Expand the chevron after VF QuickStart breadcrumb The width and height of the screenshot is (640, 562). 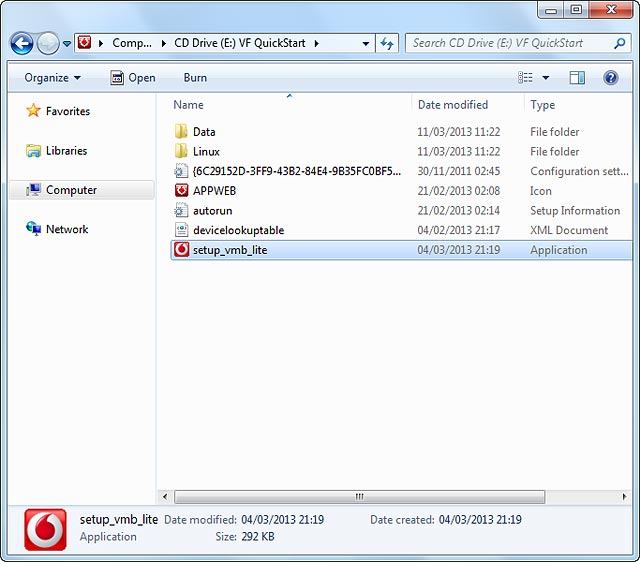[316, 43]
